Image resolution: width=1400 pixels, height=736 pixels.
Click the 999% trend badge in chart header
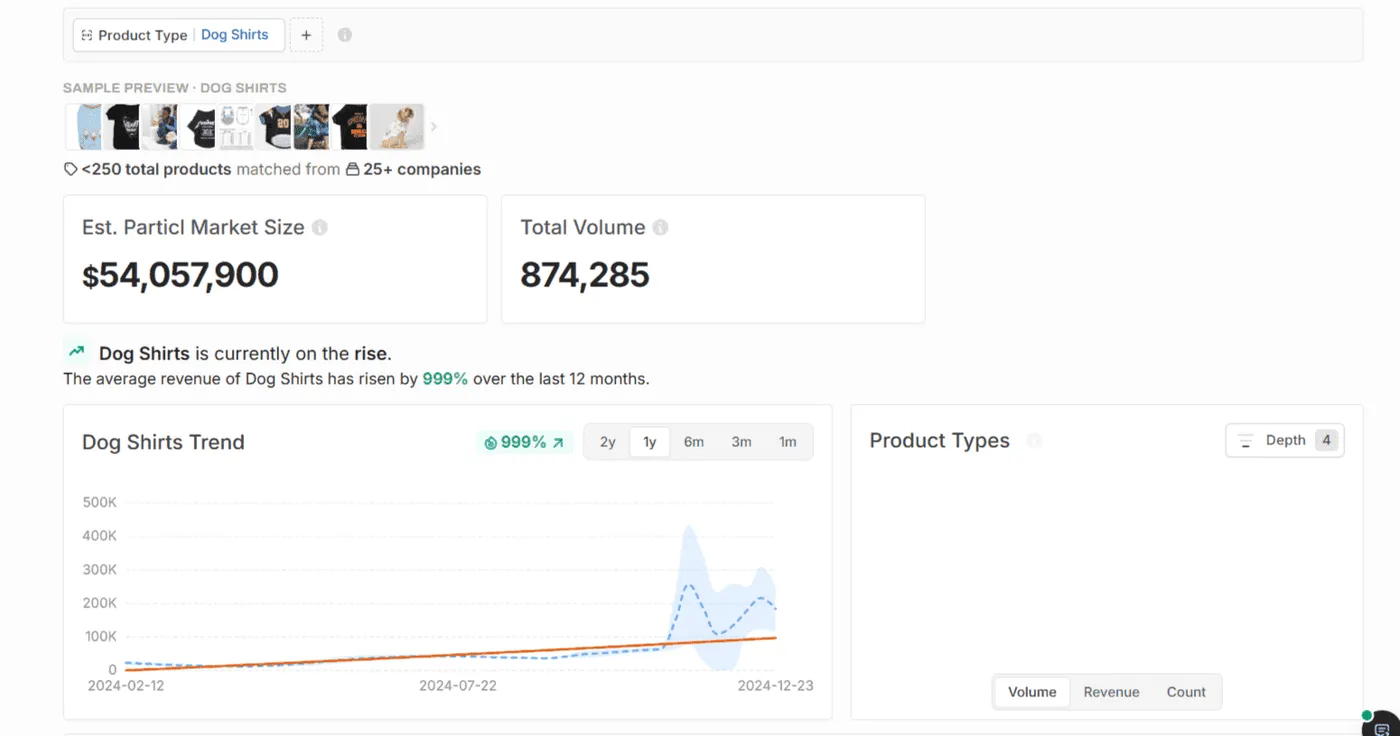pyautogui.click(x=524, y=442)
